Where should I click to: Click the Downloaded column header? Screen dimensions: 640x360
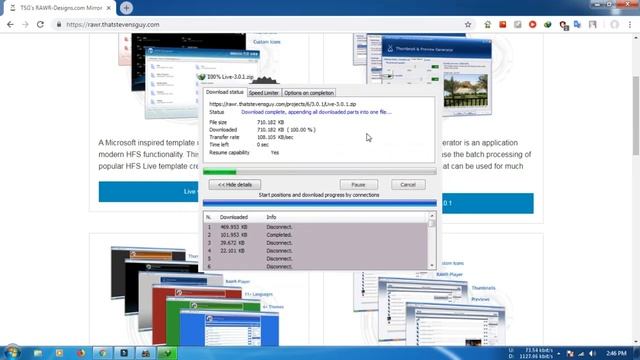point(234,217)
